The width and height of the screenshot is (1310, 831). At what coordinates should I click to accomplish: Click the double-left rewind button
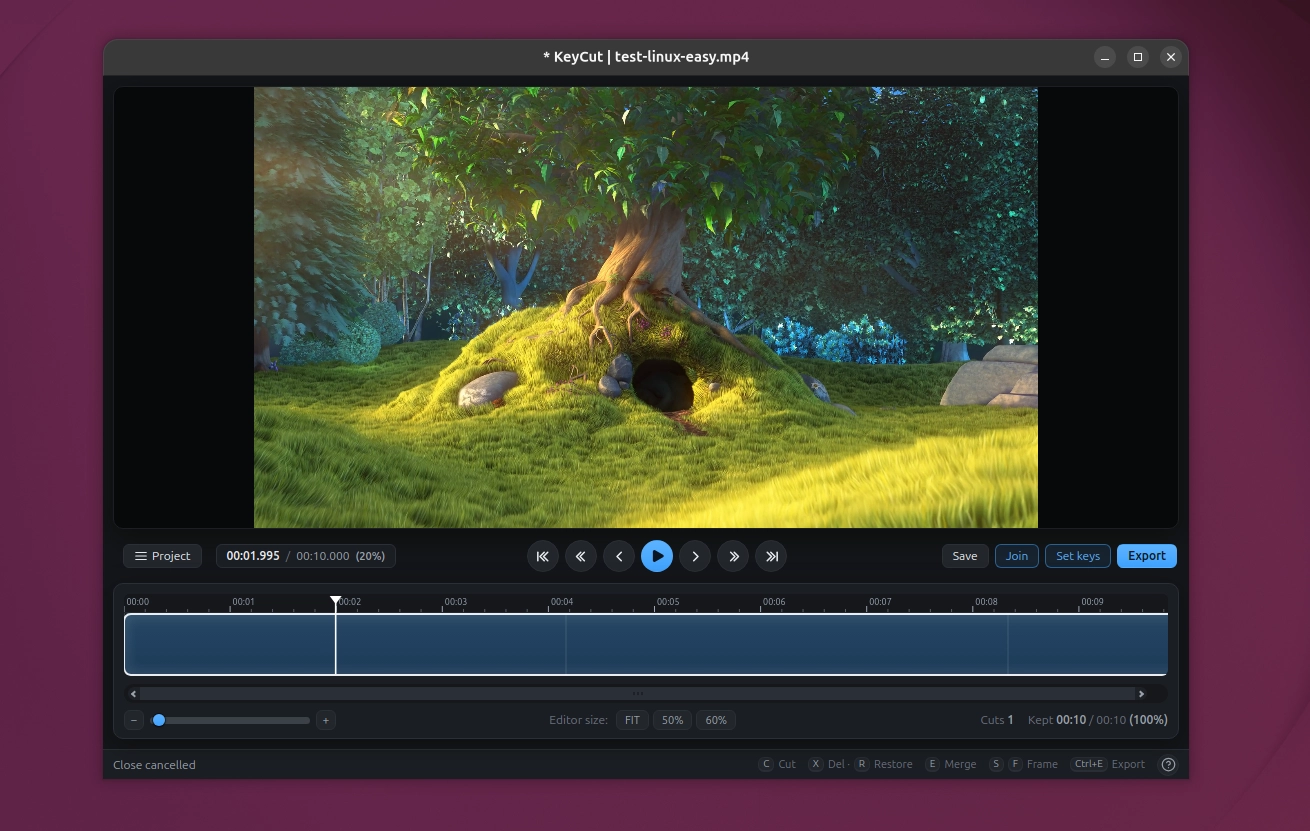(581, 556)
